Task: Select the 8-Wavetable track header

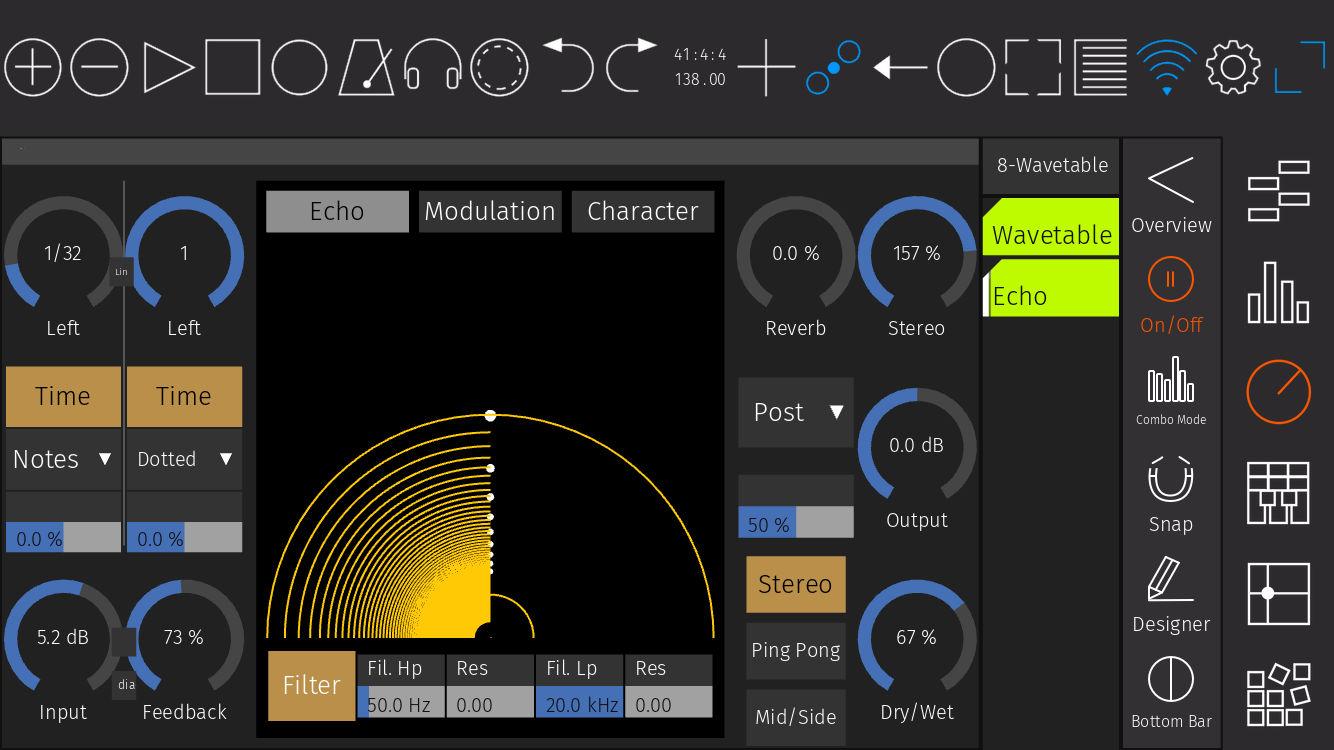Action: [1051, 166]
